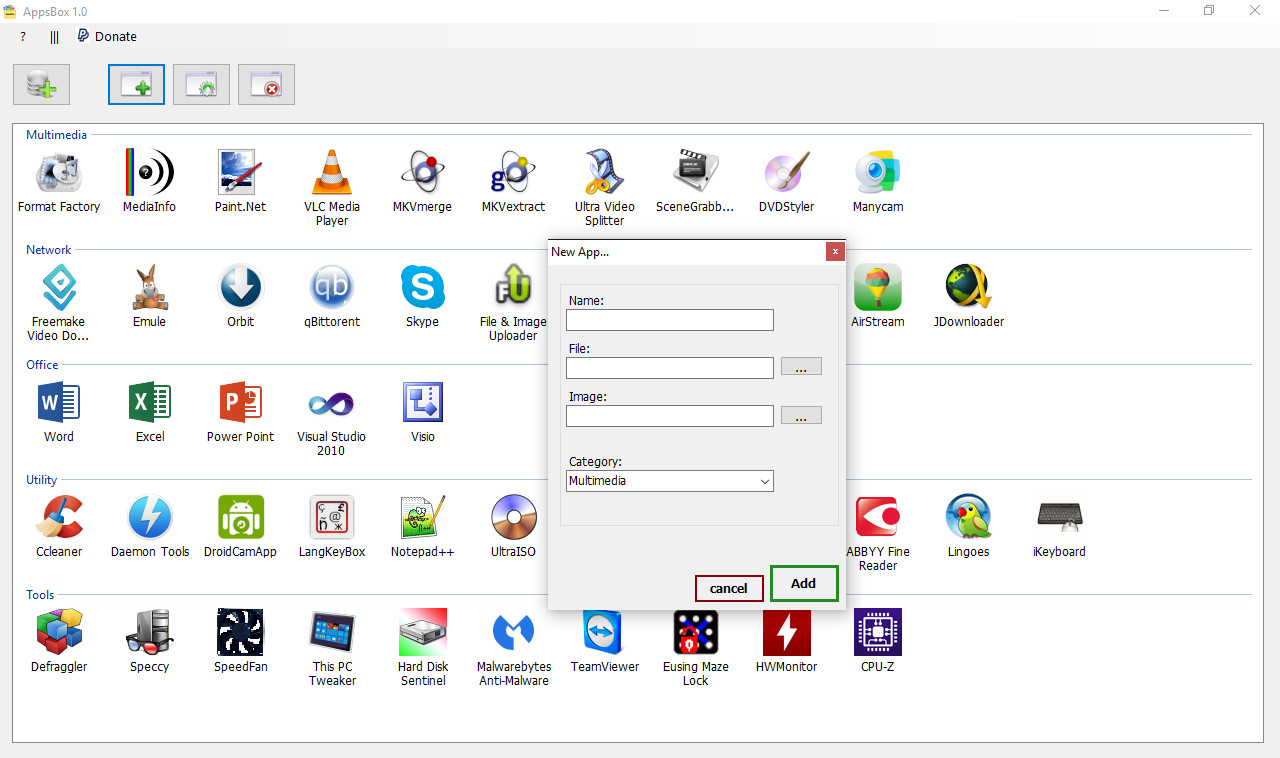The height and width of the screenshot is (758, 1280).
Task: Open VLC Media Player icon
Action: coord(332,173)
